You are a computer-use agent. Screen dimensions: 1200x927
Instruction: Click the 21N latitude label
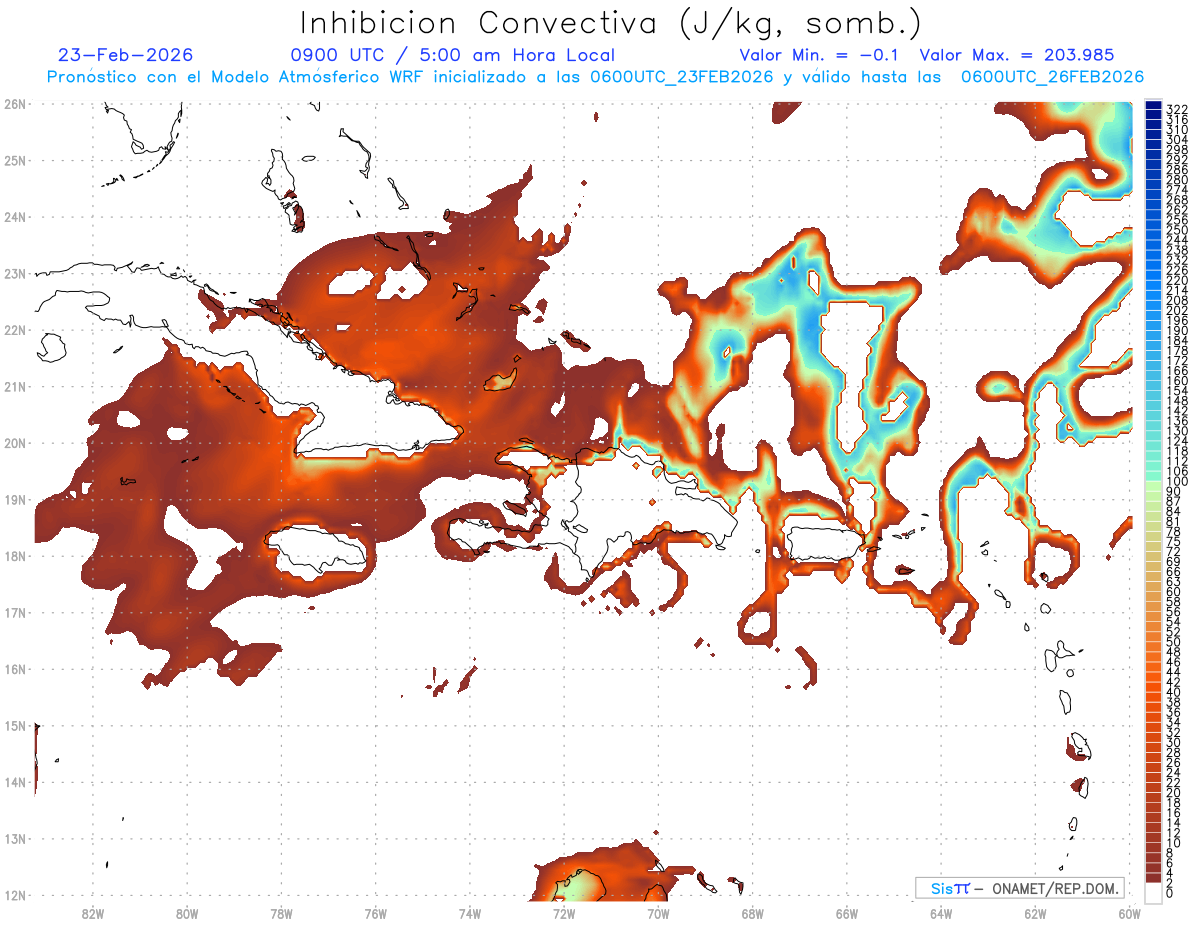pos(14,386)
